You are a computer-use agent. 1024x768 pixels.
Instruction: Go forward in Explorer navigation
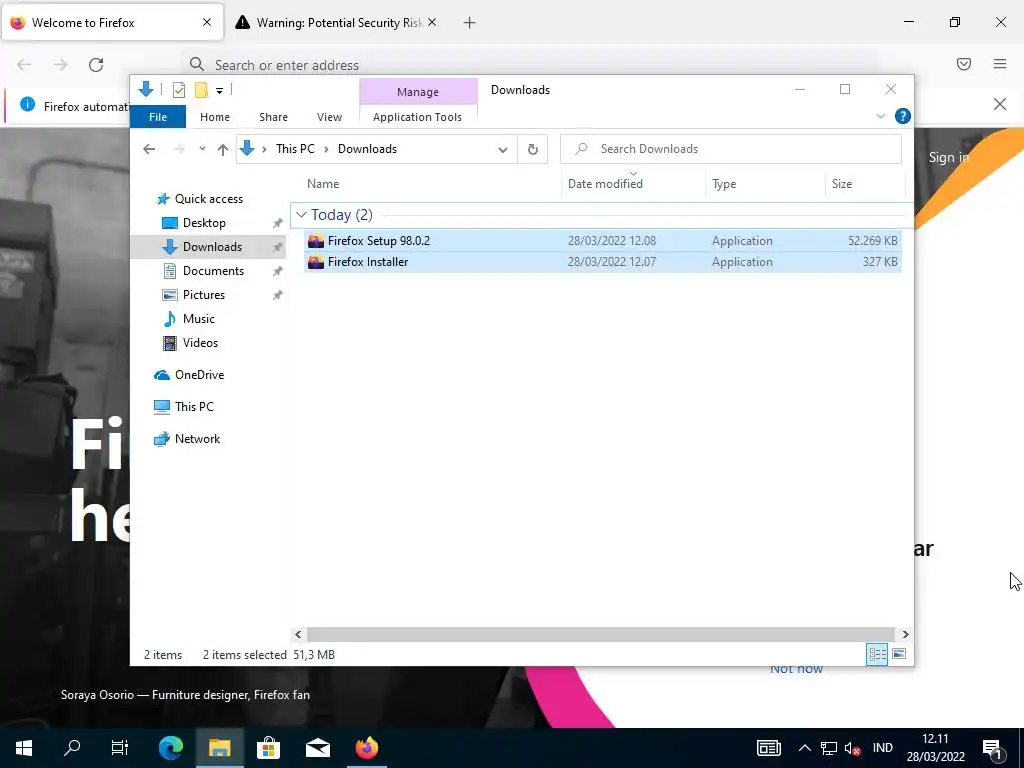click(x=178, y=150)
